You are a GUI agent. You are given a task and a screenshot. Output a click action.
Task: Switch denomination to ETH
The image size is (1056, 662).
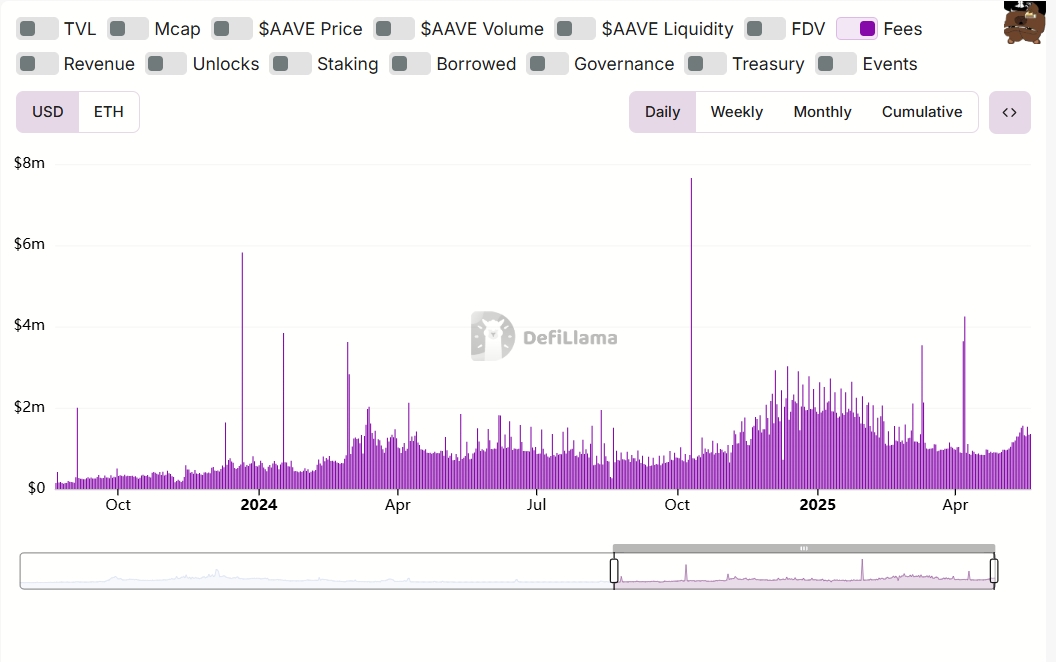click(108, 112)
